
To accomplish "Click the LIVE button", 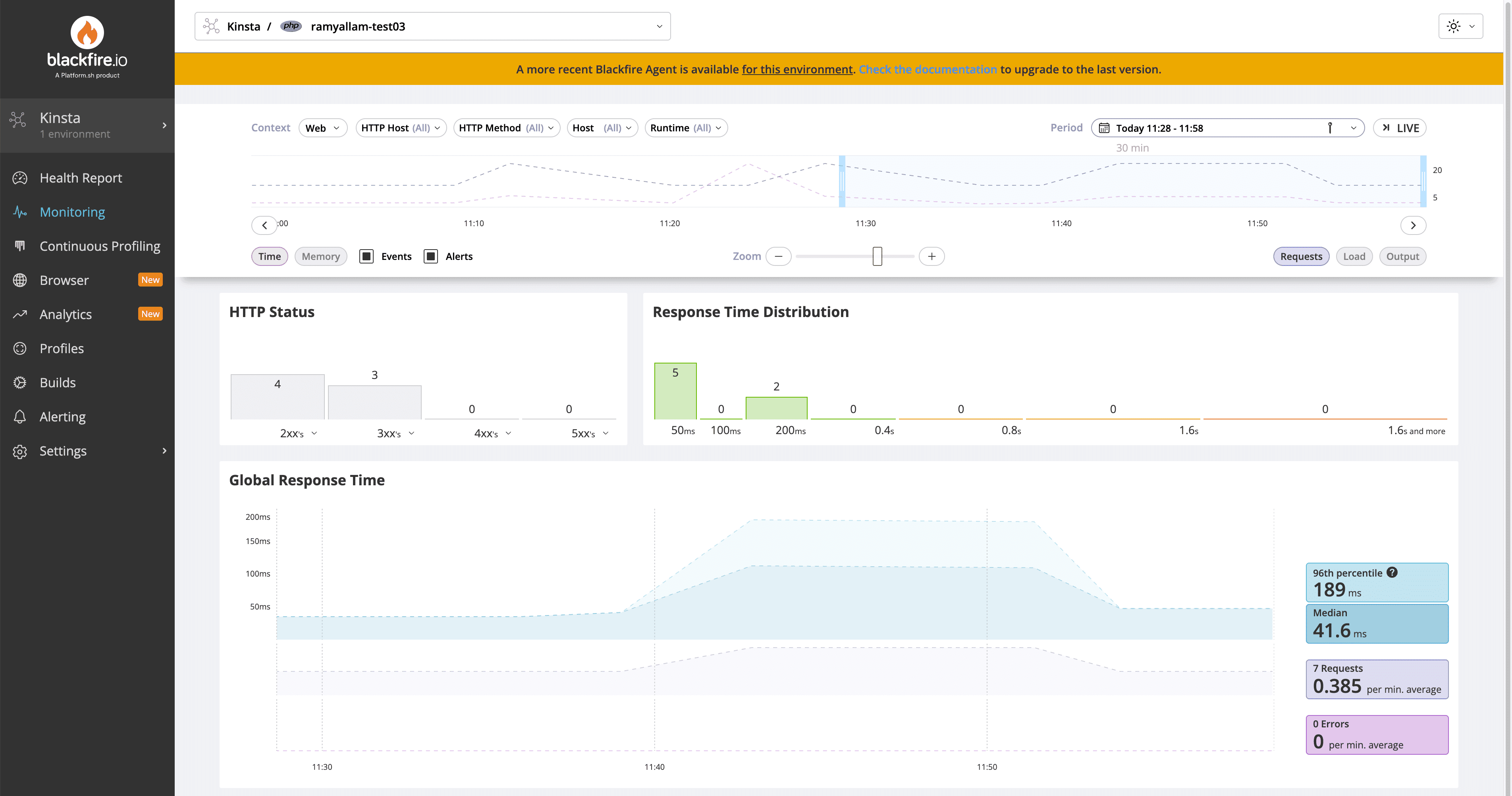I will pos(1400,127).
